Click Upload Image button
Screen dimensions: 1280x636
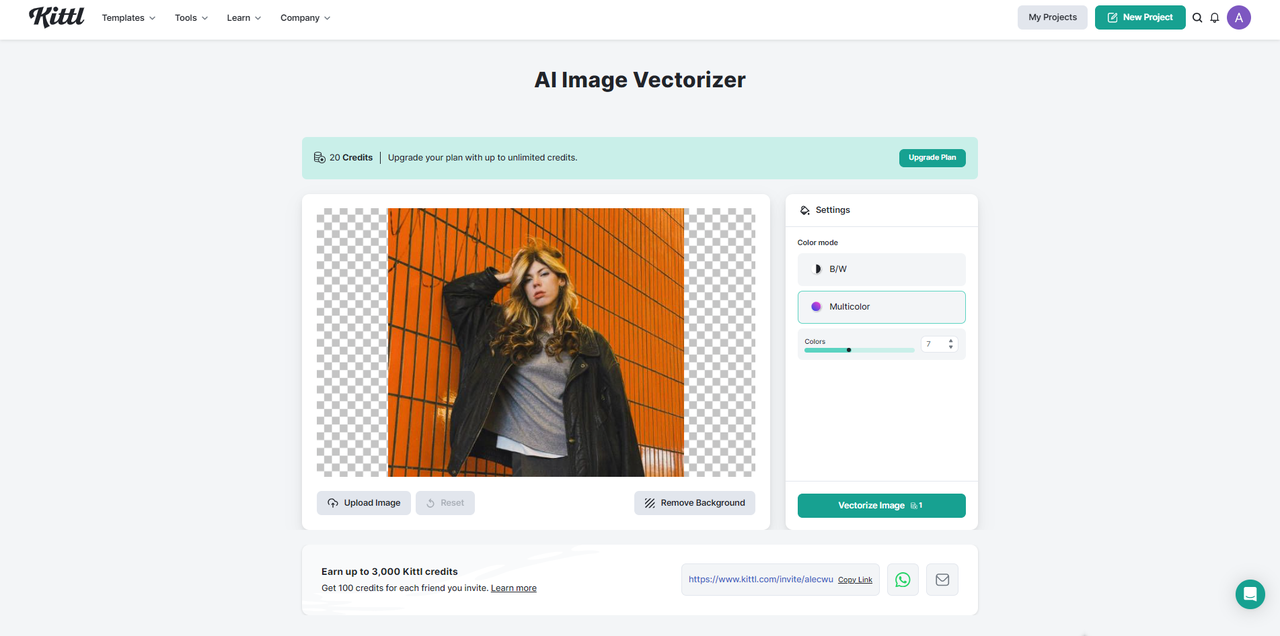(x=364, y=503)
